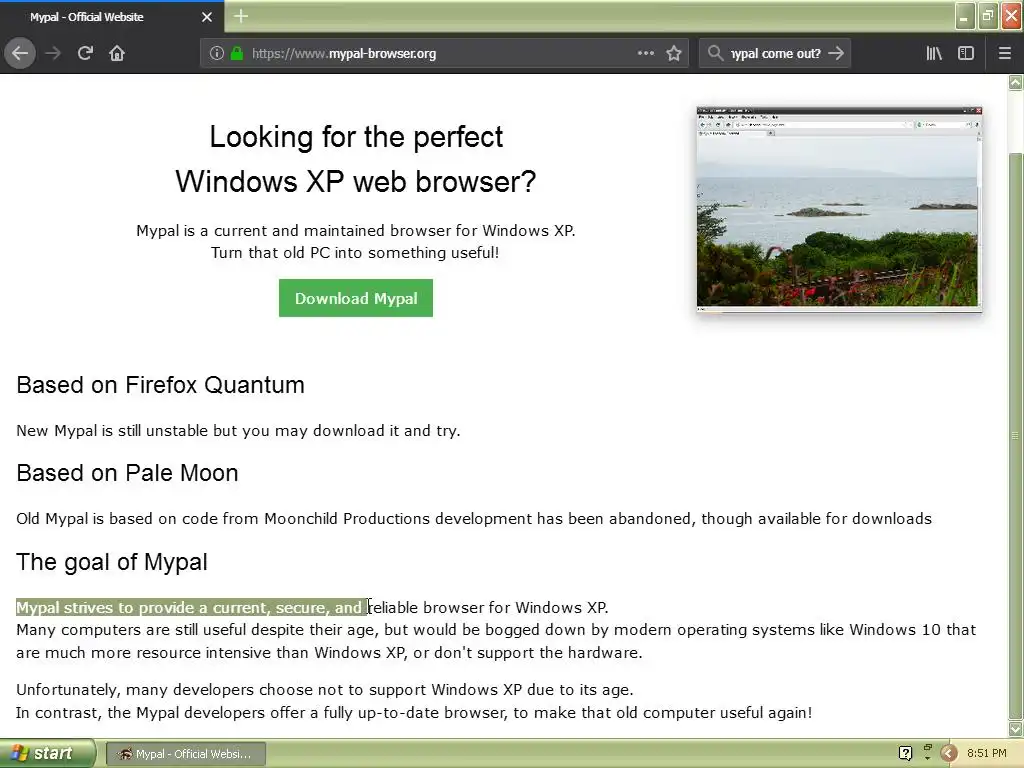Click the scrollbar up arrow
Viewport: 1024px width, 768px height.
click(1016, 82)
